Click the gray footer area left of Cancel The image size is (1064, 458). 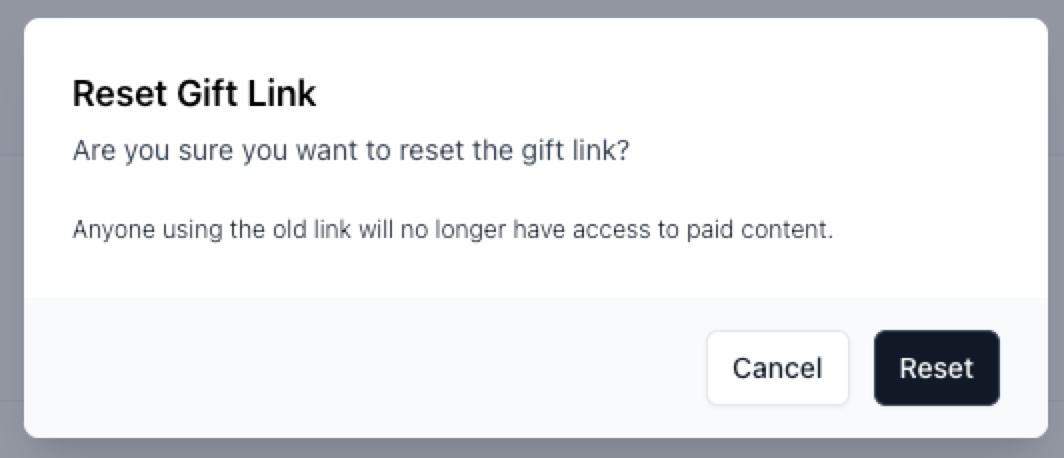coord(360,368)
